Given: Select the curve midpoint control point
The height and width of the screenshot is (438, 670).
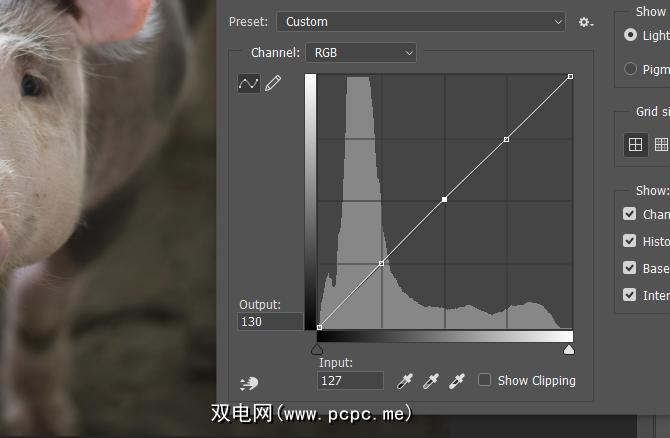Looking at the screenshot, I should click(444, 200).
